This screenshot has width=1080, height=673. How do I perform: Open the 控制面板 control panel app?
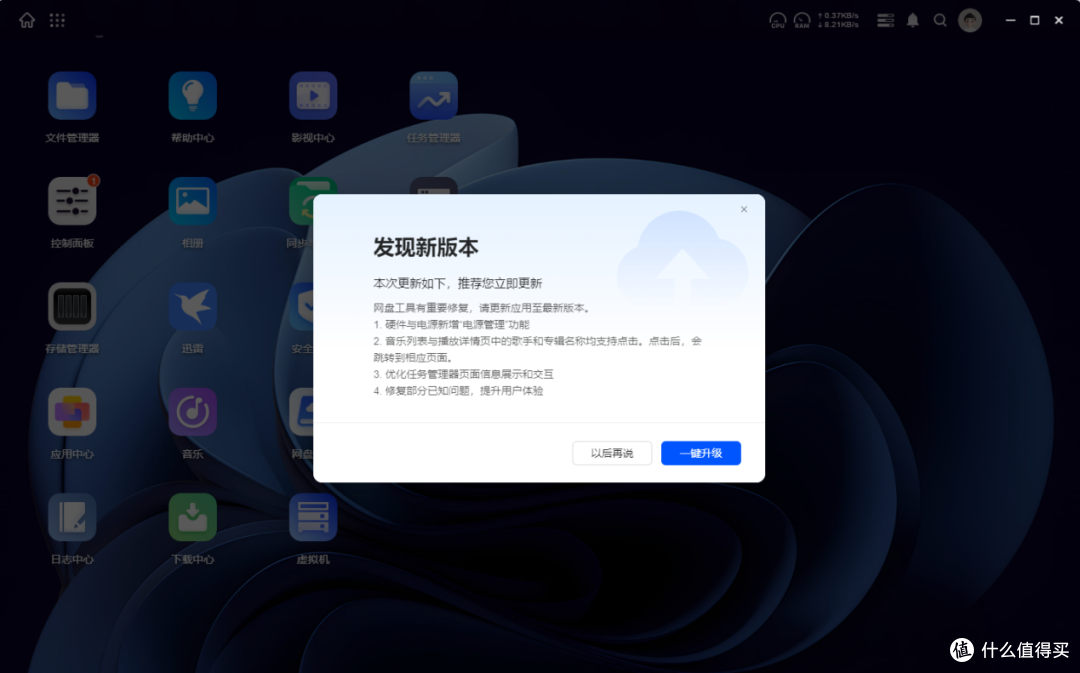coord(72,201)
